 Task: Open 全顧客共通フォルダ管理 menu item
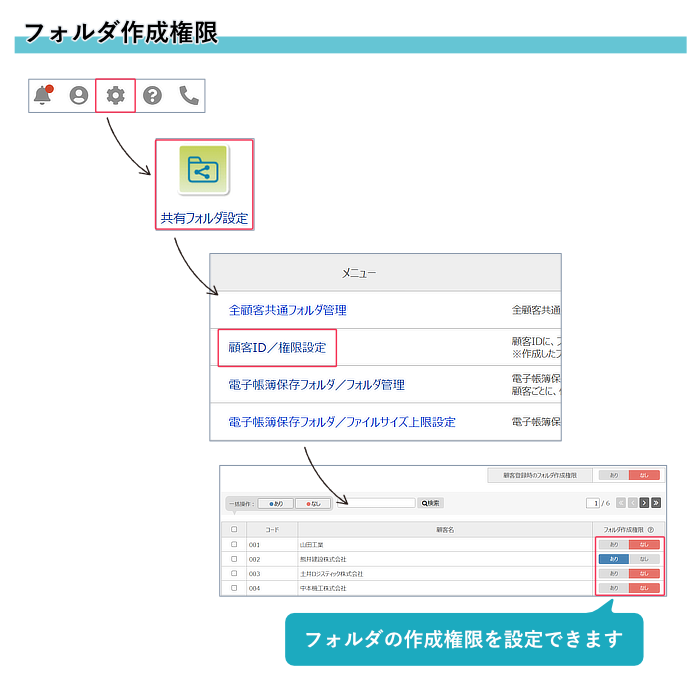[288, 310]
